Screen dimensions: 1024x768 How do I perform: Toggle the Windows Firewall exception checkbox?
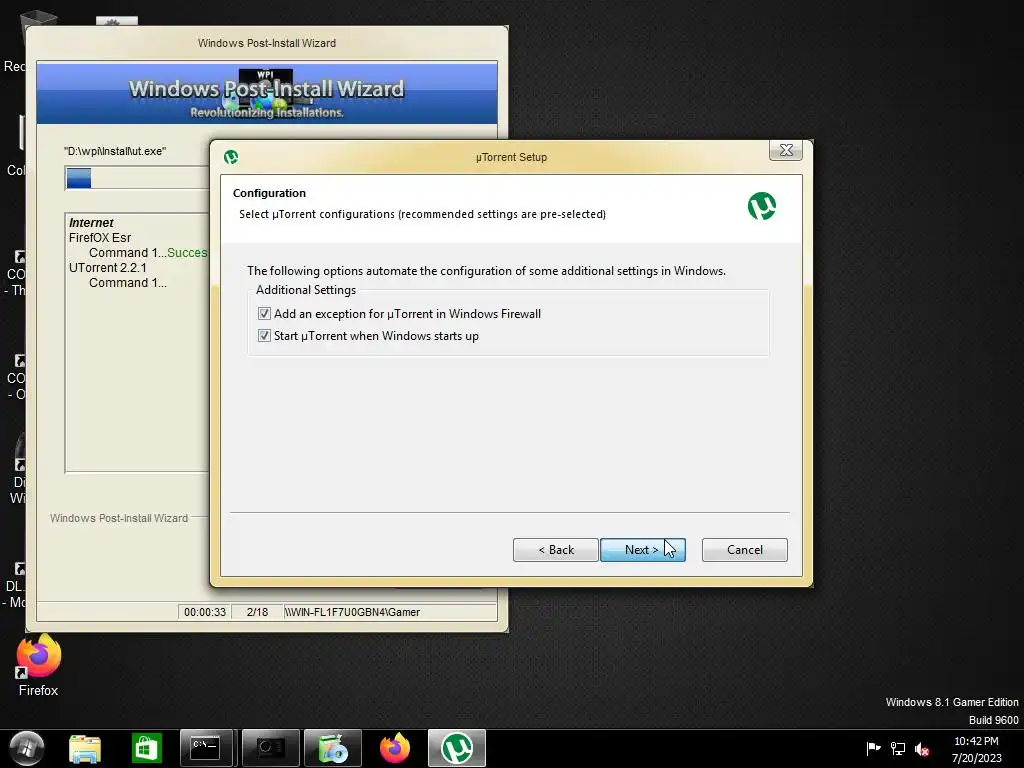coord(264,313)
